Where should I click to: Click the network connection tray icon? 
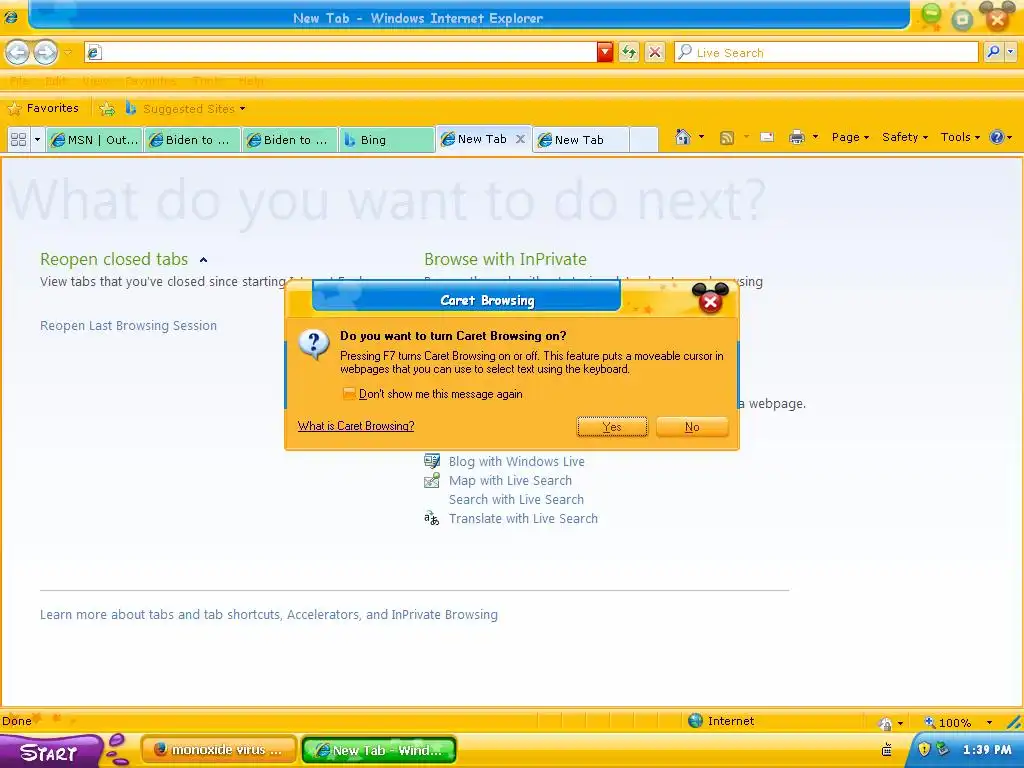coord(942,749)
